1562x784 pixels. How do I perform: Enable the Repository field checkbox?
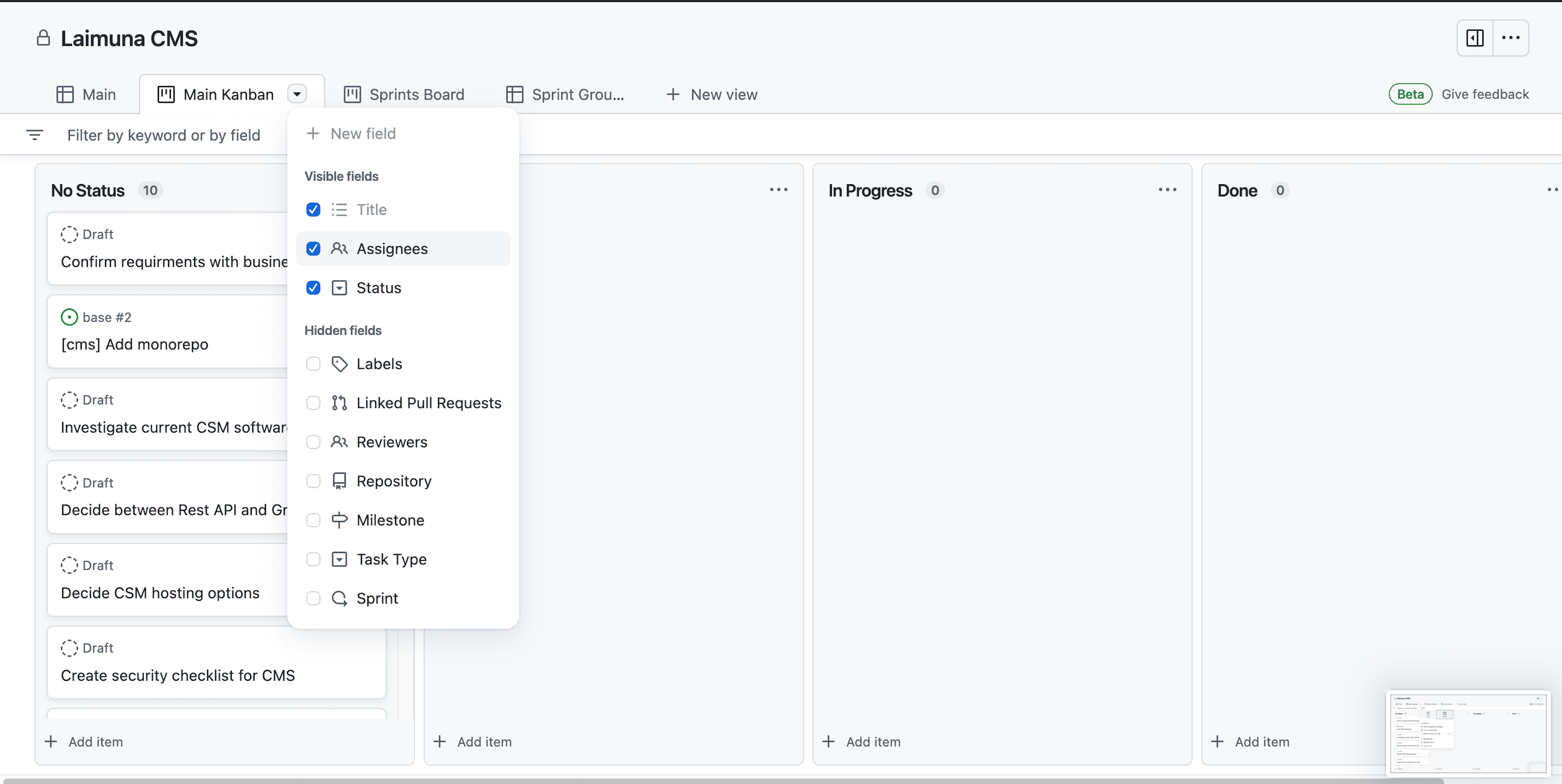pos(314,481)
